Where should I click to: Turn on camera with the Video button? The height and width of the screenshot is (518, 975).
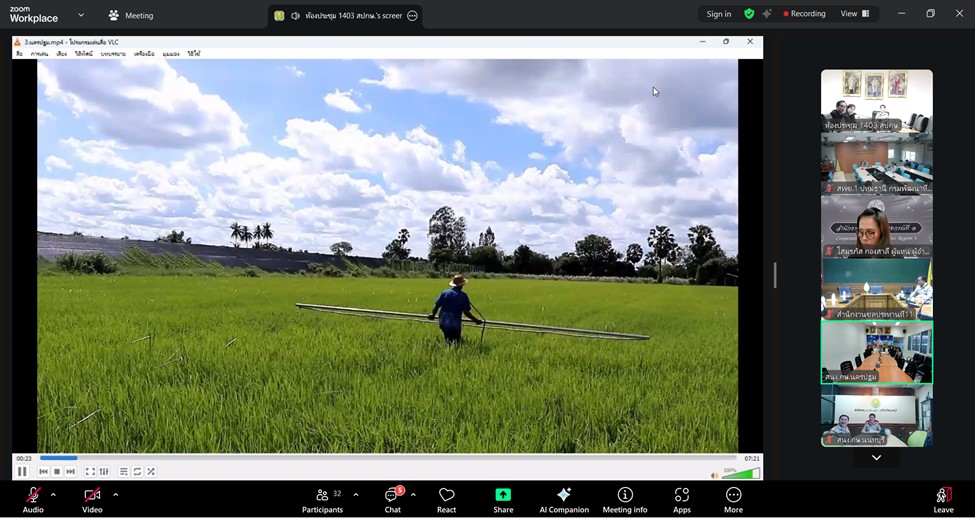[92, 496]
